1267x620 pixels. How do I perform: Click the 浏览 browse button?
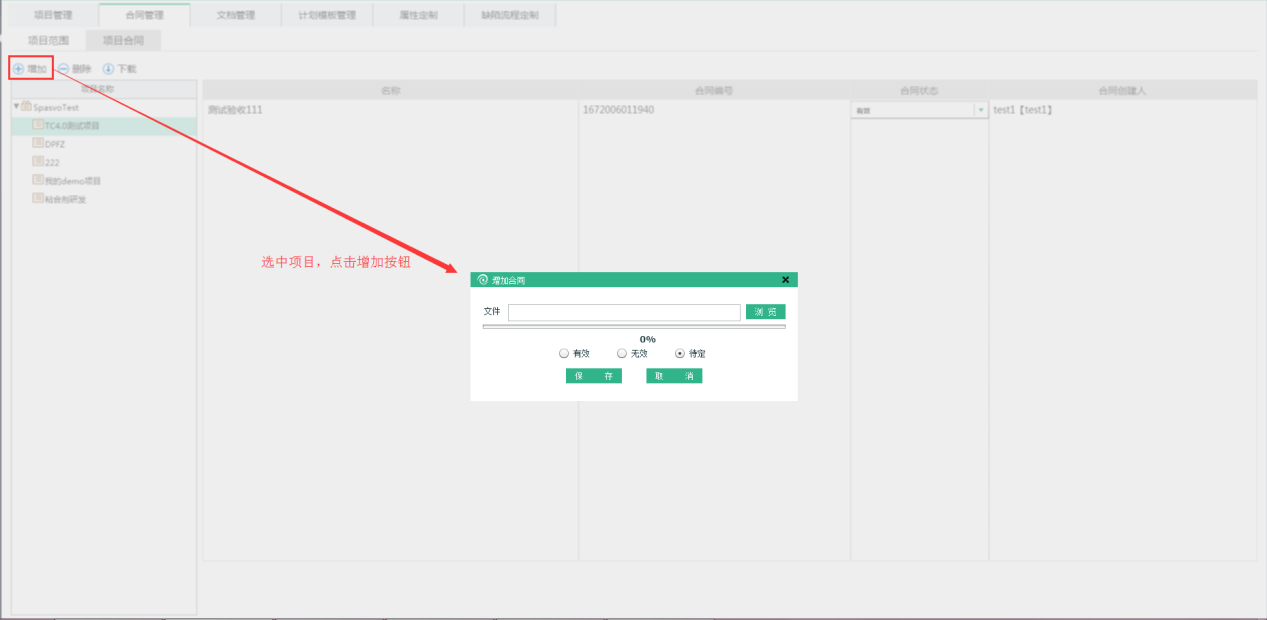tap(766, 312)
